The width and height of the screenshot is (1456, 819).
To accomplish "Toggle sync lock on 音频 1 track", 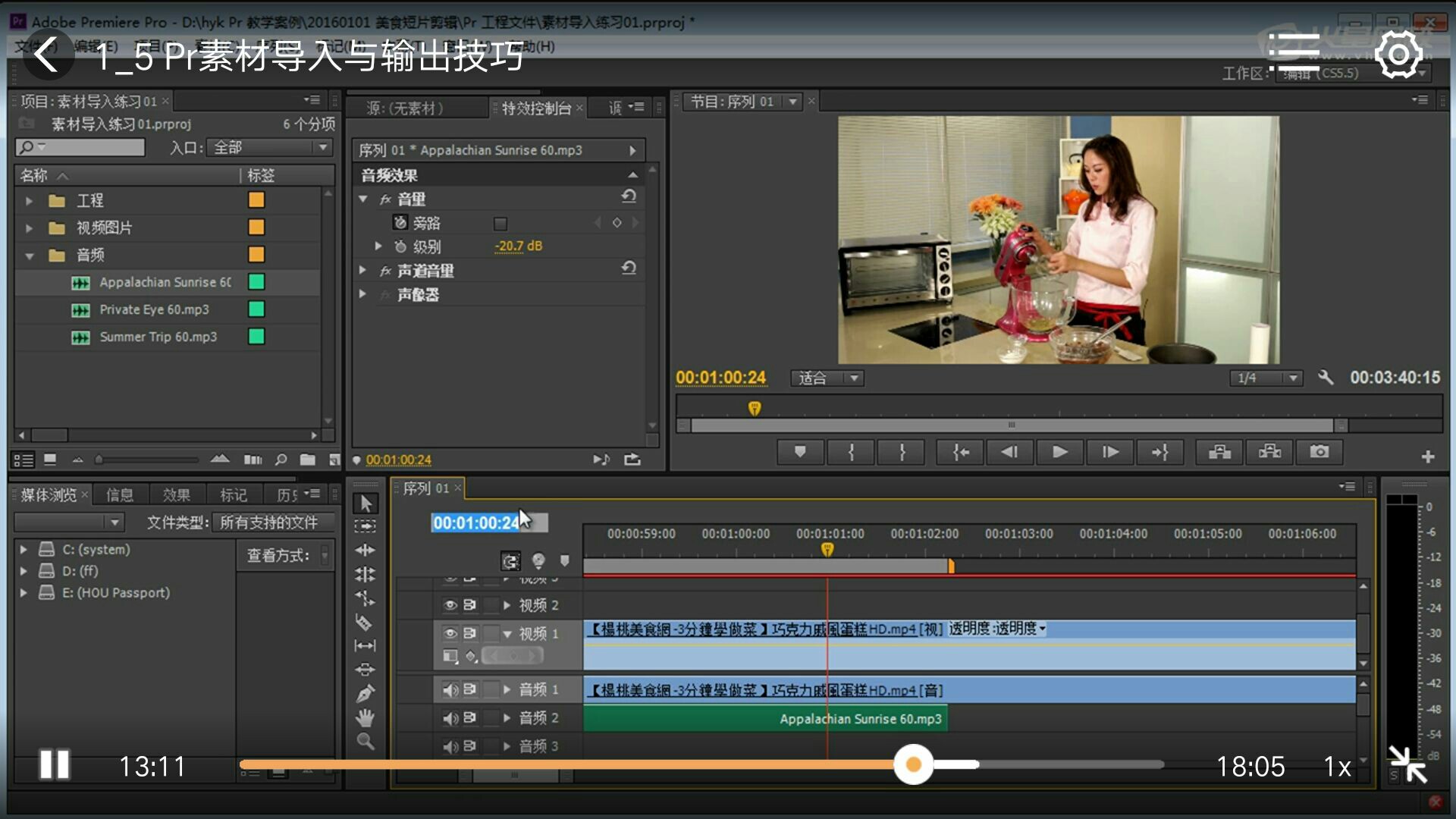I will click(x=470, y=689).
